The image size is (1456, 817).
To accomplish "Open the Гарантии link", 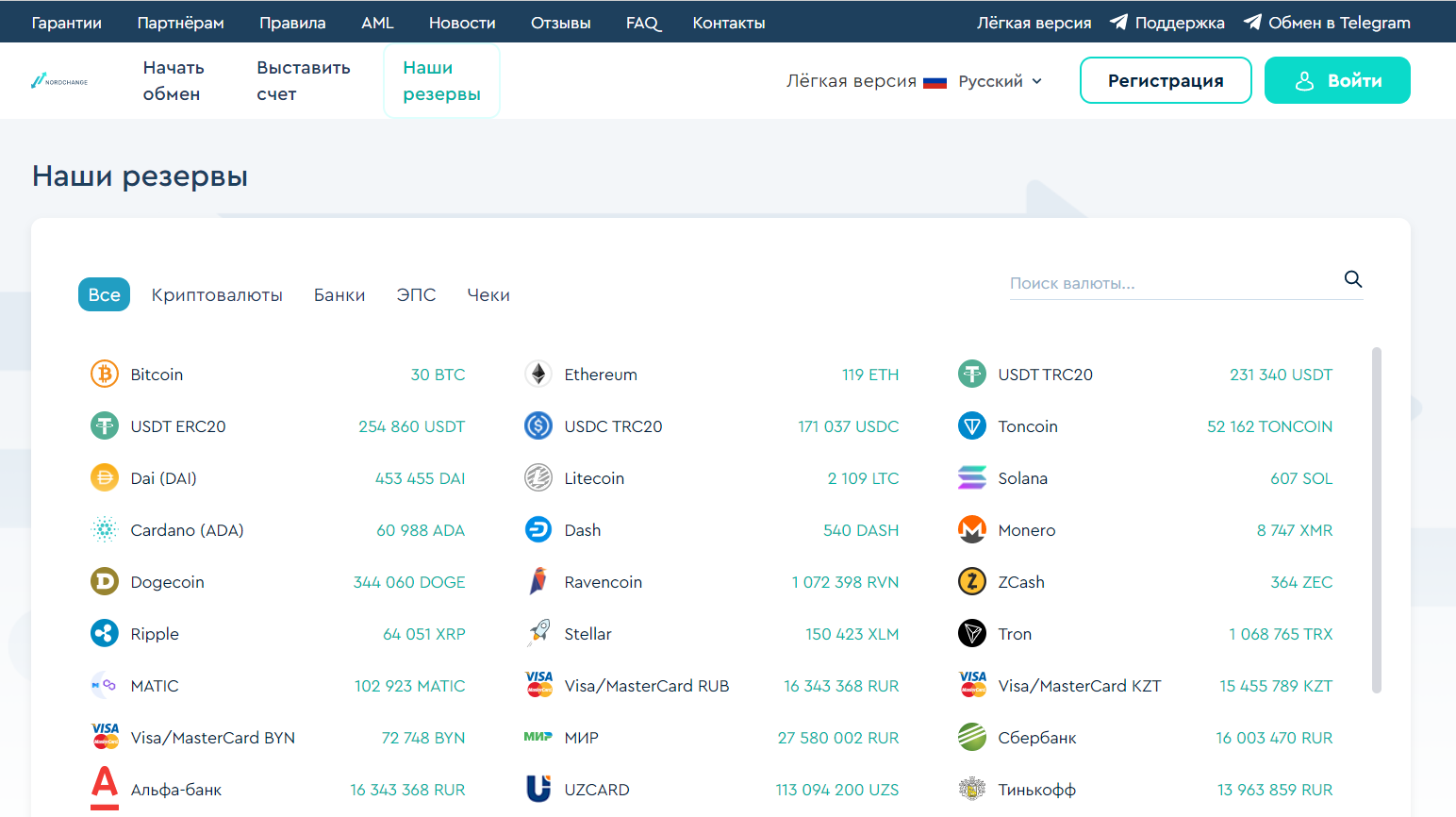I will 67,23.
